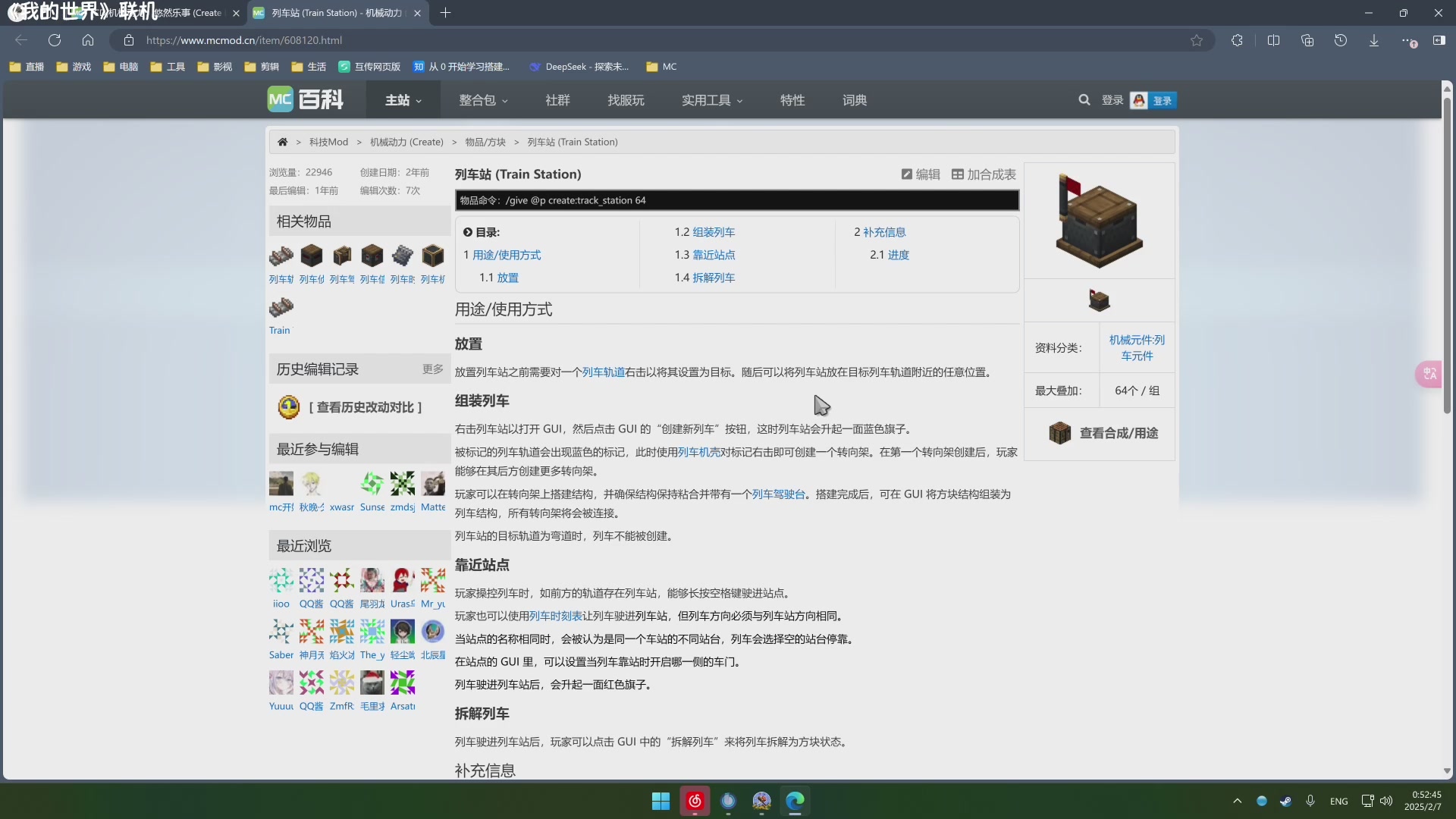Screen dimensions: 1456x819
Task: Open browser history clock icon
Action: (1341, 40)
